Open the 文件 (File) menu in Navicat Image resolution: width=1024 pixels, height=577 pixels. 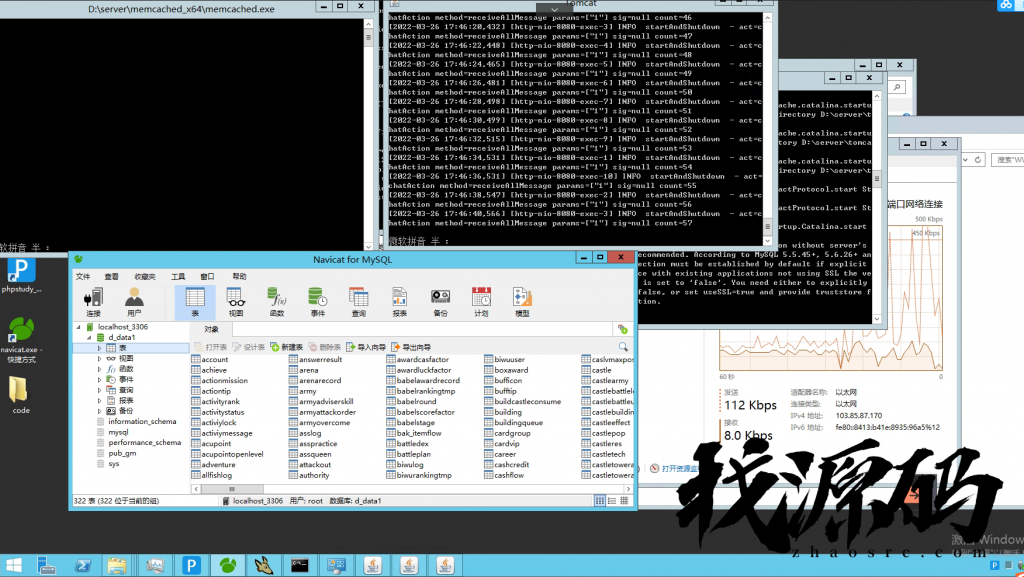(83, 277)
